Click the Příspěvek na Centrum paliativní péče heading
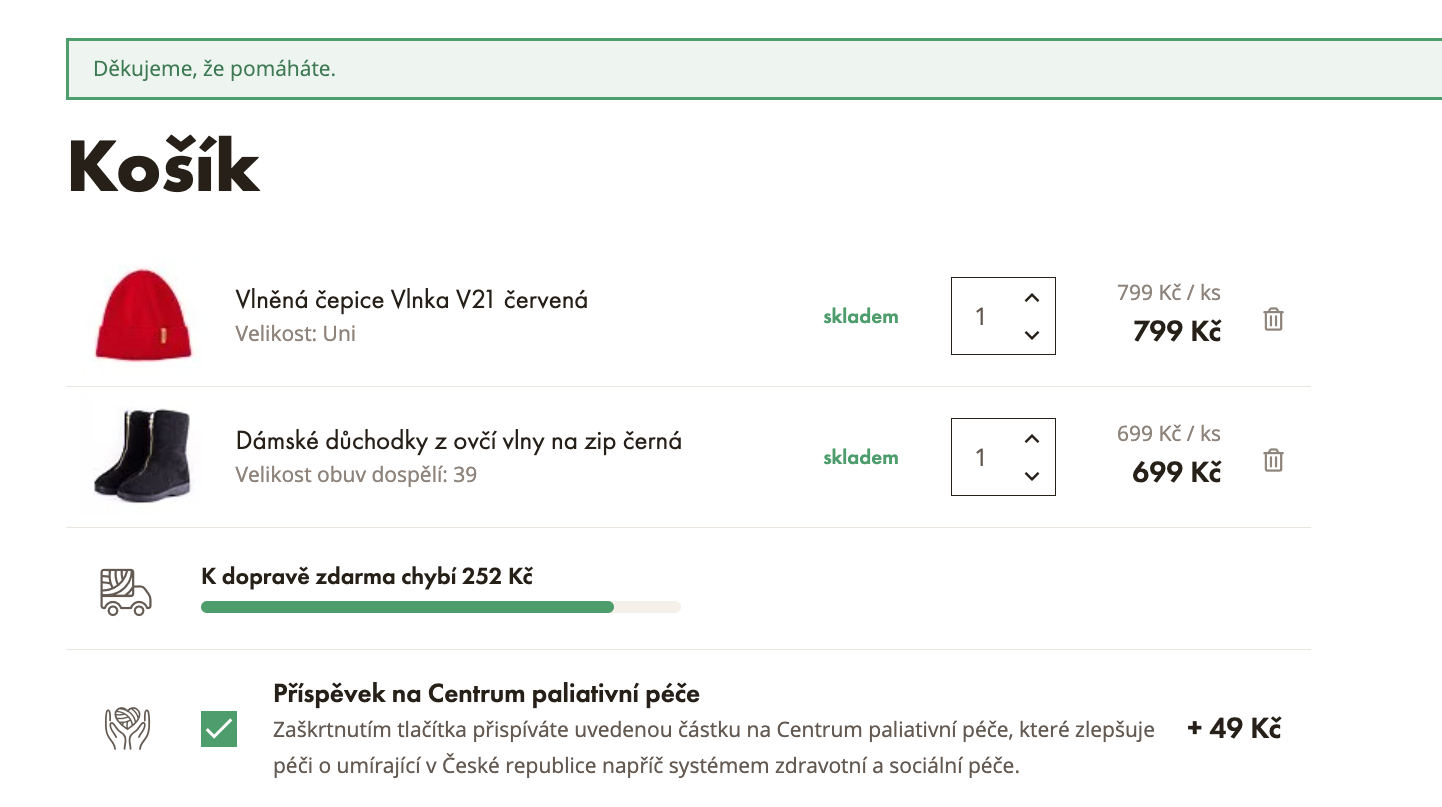Viewport: 1442px width, 807px height. click(486, 693)
